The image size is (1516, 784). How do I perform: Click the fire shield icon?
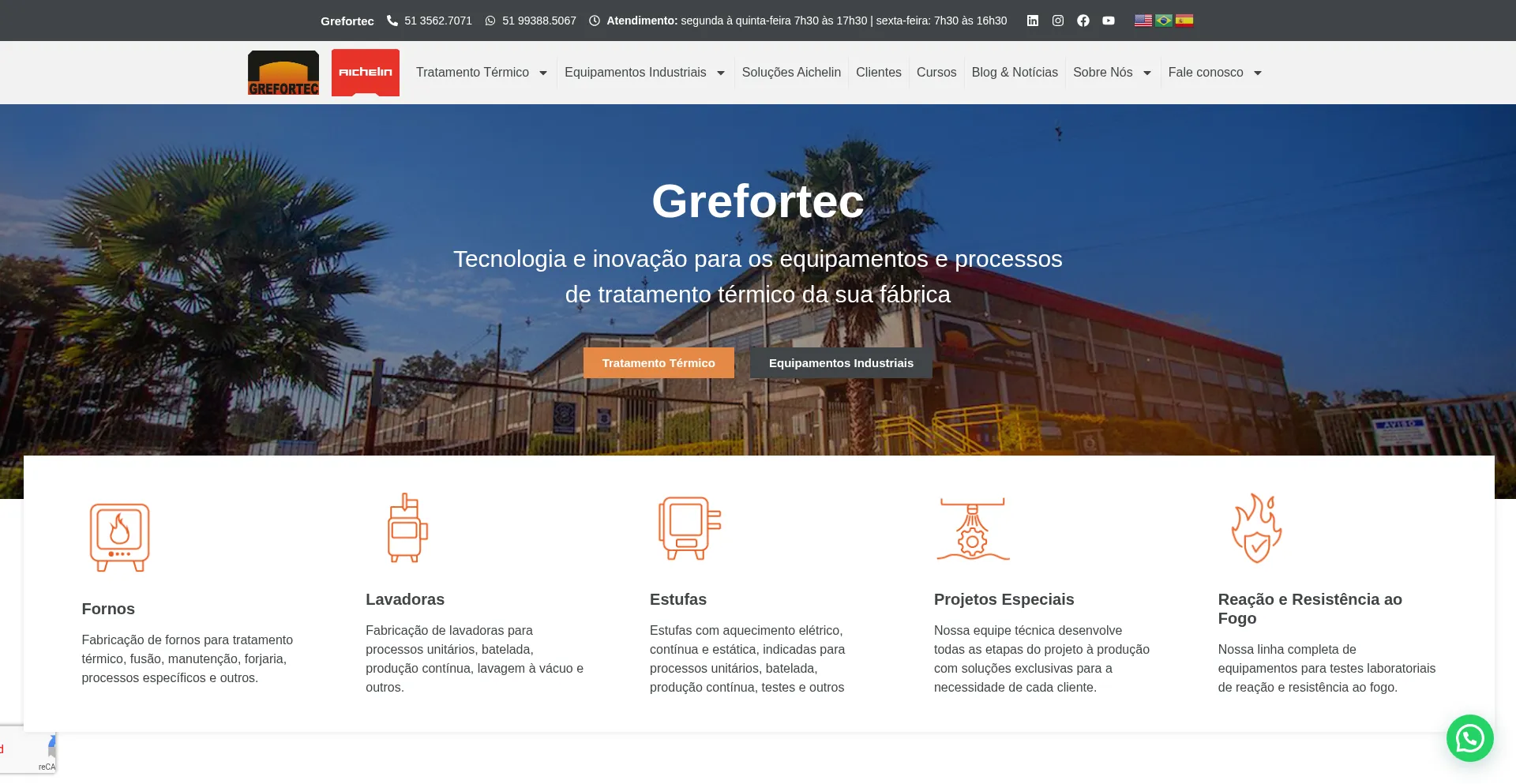(1257, 527)
